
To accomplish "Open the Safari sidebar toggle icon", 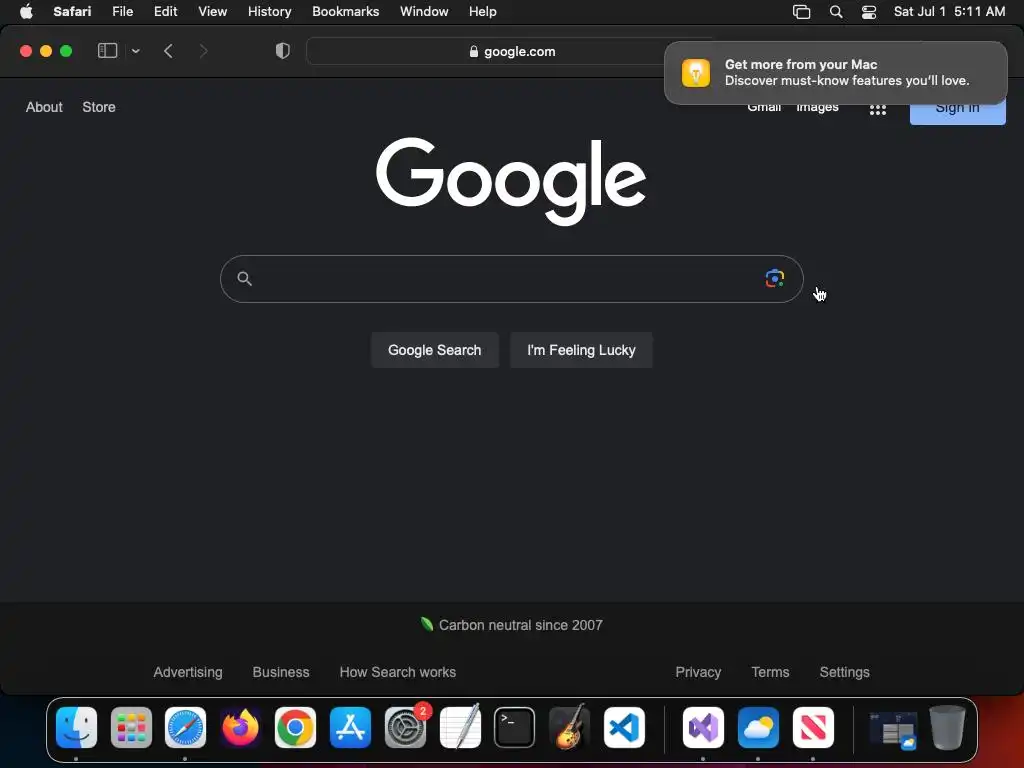I will (107, 51).
